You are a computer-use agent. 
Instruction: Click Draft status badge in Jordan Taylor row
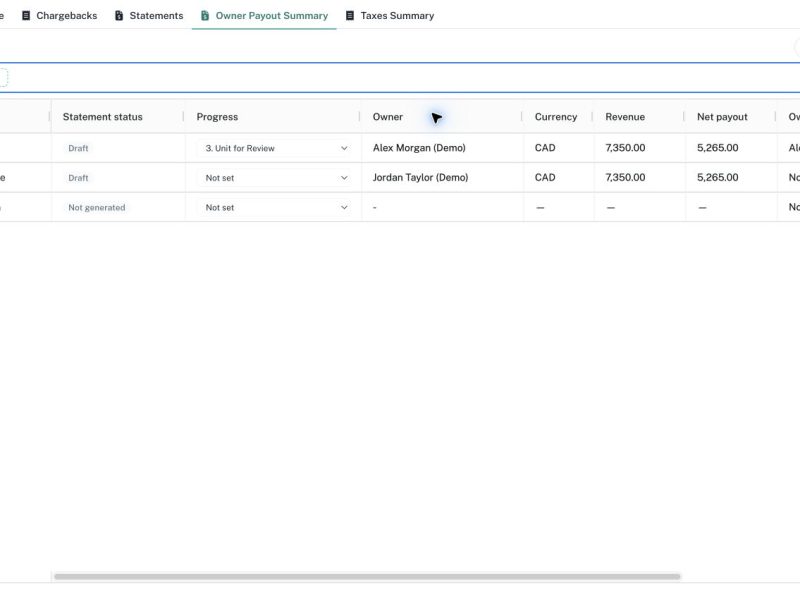tap(78, 178)
